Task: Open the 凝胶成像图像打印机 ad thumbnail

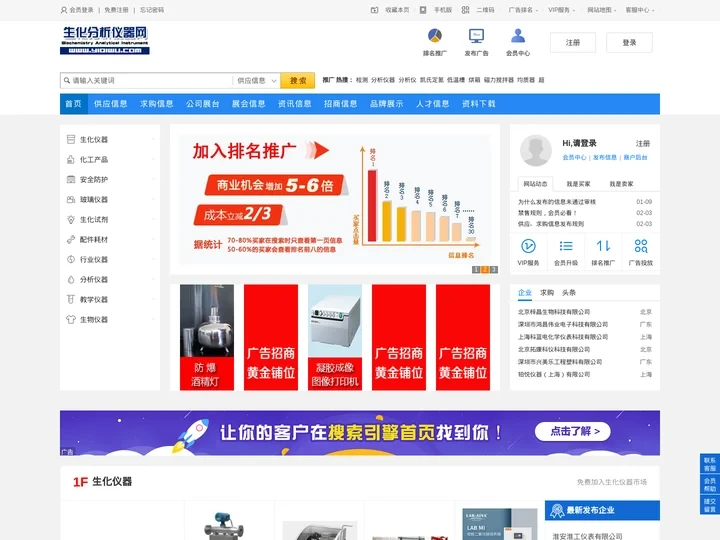Action: pyautogui.click(x=335, y=338)
